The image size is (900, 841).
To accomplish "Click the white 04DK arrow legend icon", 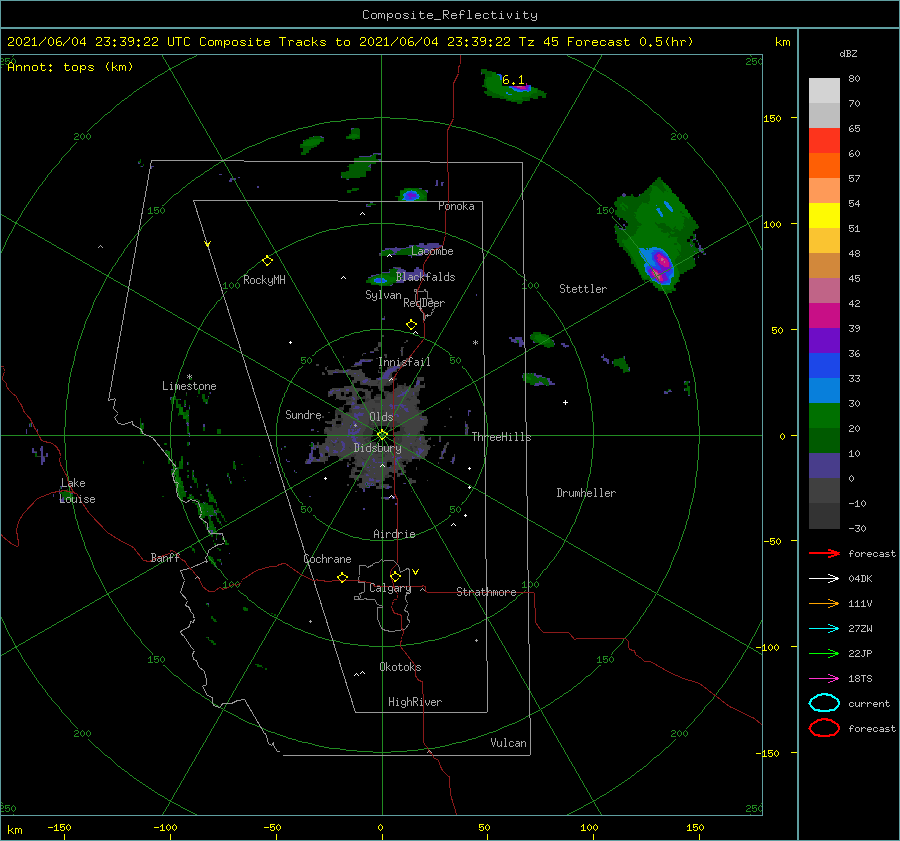I will tap(824, 579).
